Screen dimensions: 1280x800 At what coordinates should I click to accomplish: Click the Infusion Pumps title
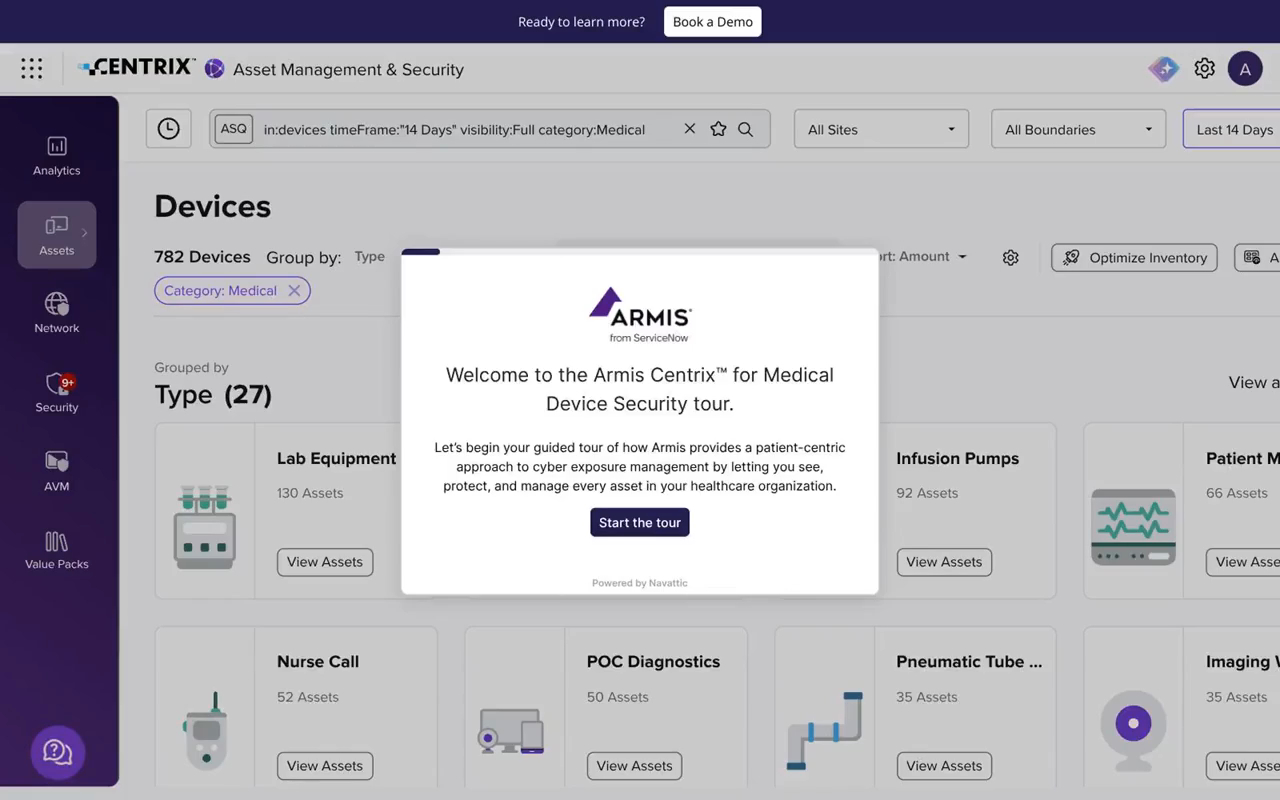click(x=957, y=459)
